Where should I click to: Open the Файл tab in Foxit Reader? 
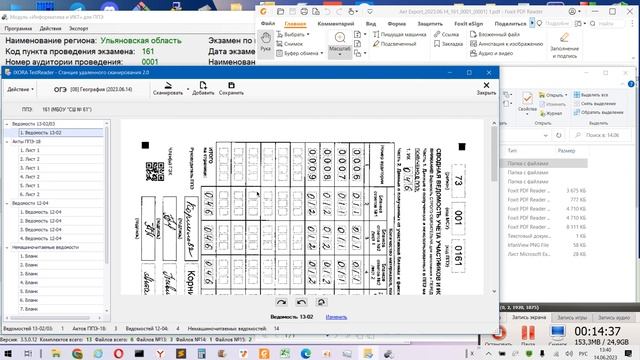pos(268,24)
